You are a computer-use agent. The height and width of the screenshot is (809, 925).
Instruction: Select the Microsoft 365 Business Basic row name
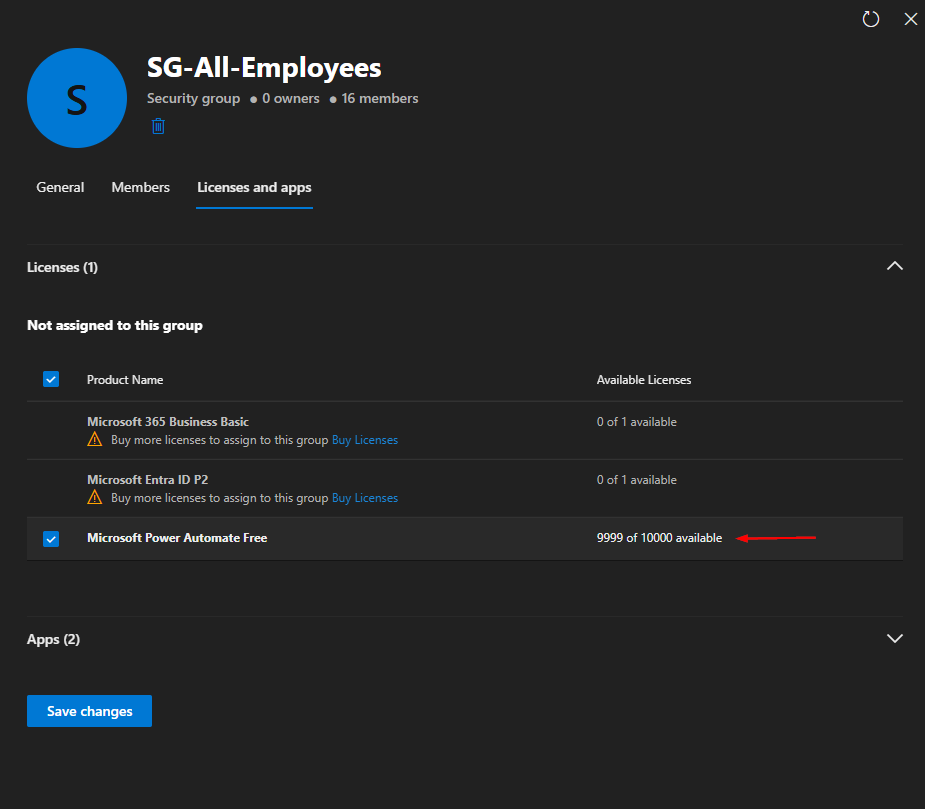click(x=168, y=422)
